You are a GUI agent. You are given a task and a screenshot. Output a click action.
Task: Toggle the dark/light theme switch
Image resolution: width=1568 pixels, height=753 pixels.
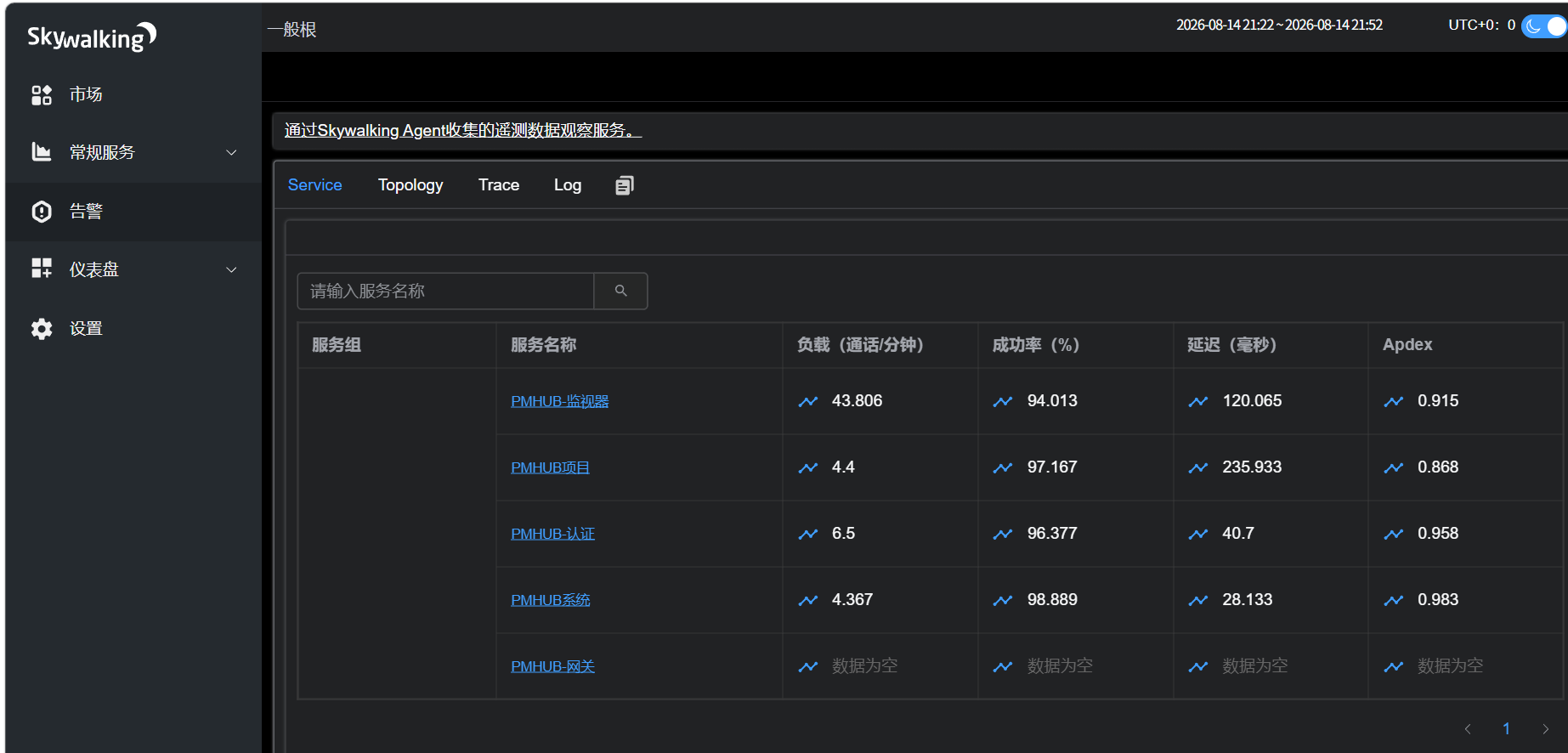(1544, 26)
